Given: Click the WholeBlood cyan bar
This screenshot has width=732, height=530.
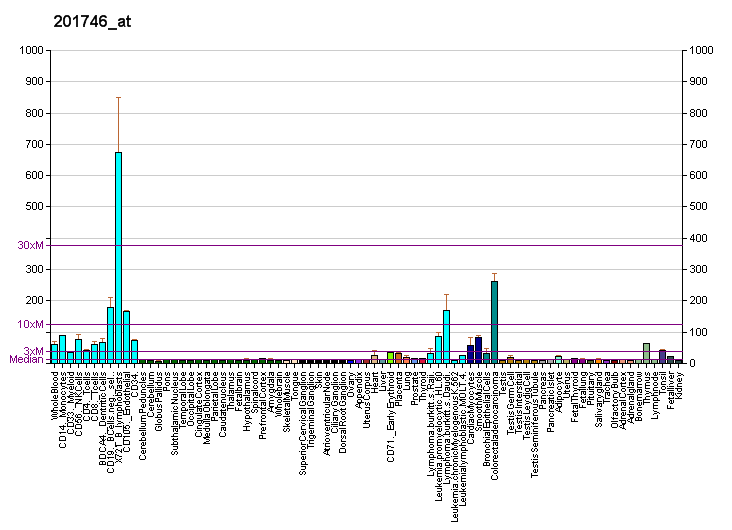Looking at the screenshot, I should [x=54, y=353].
